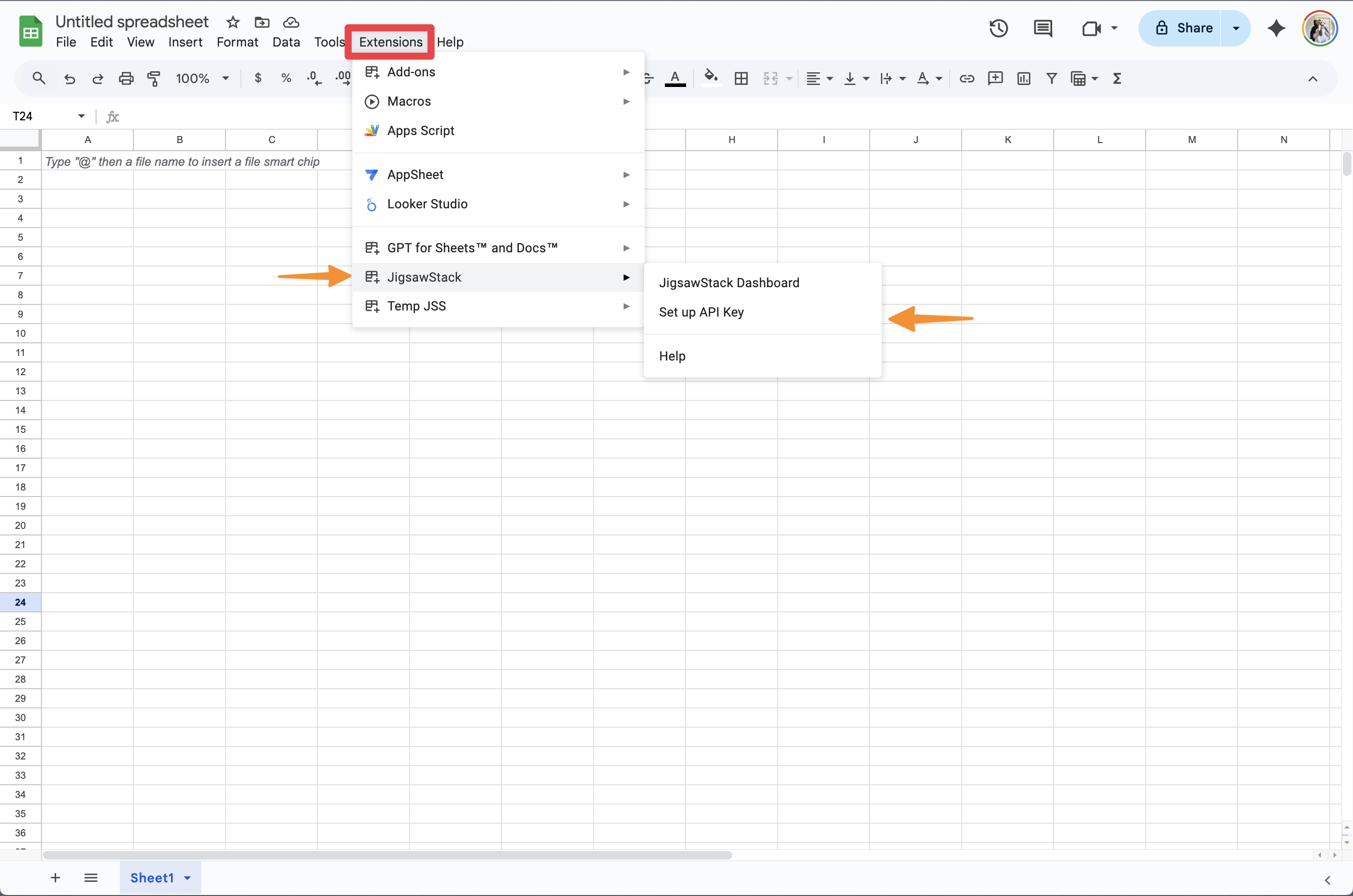Open vertical align dropdown

857,78
